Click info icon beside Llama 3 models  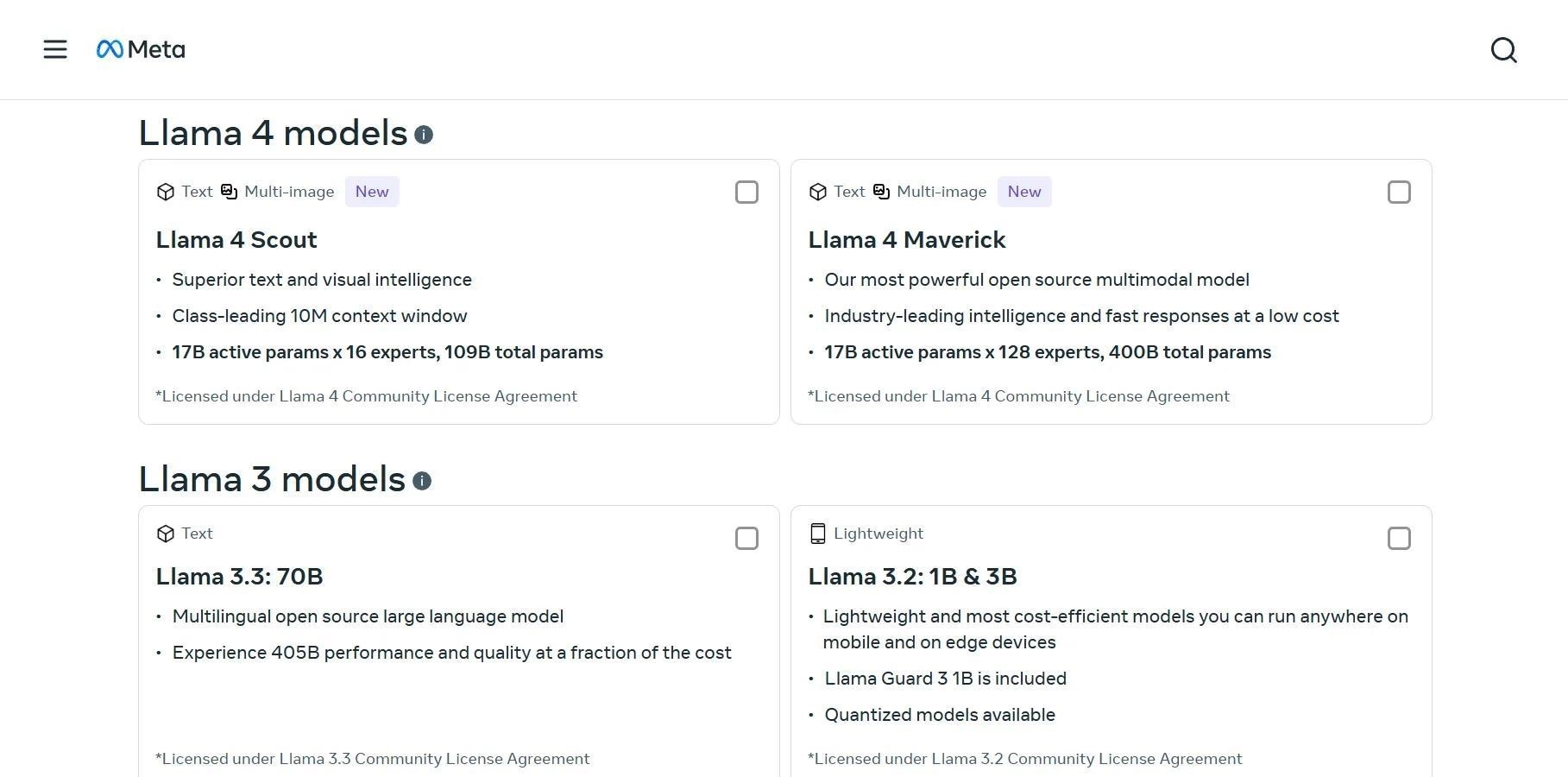click(x=422, y=481)
